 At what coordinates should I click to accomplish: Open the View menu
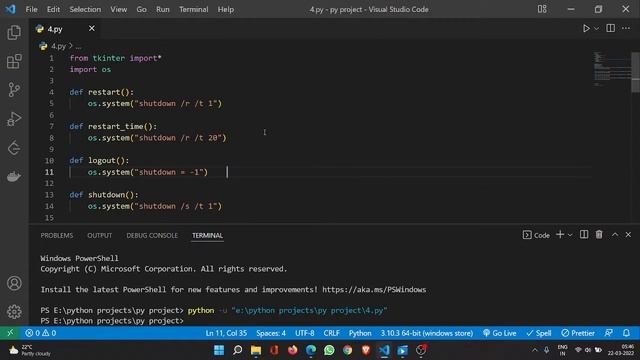pyautogui.click(x=119, y=9)
